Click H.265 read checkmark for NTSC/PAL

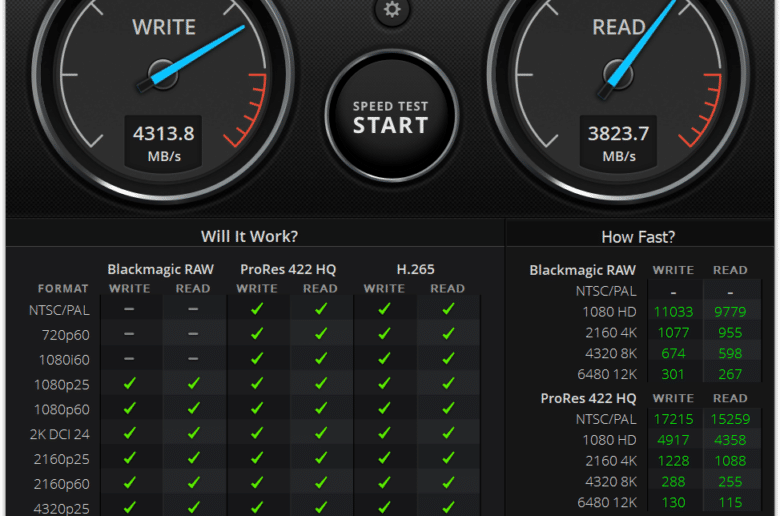tap(448, 309)
